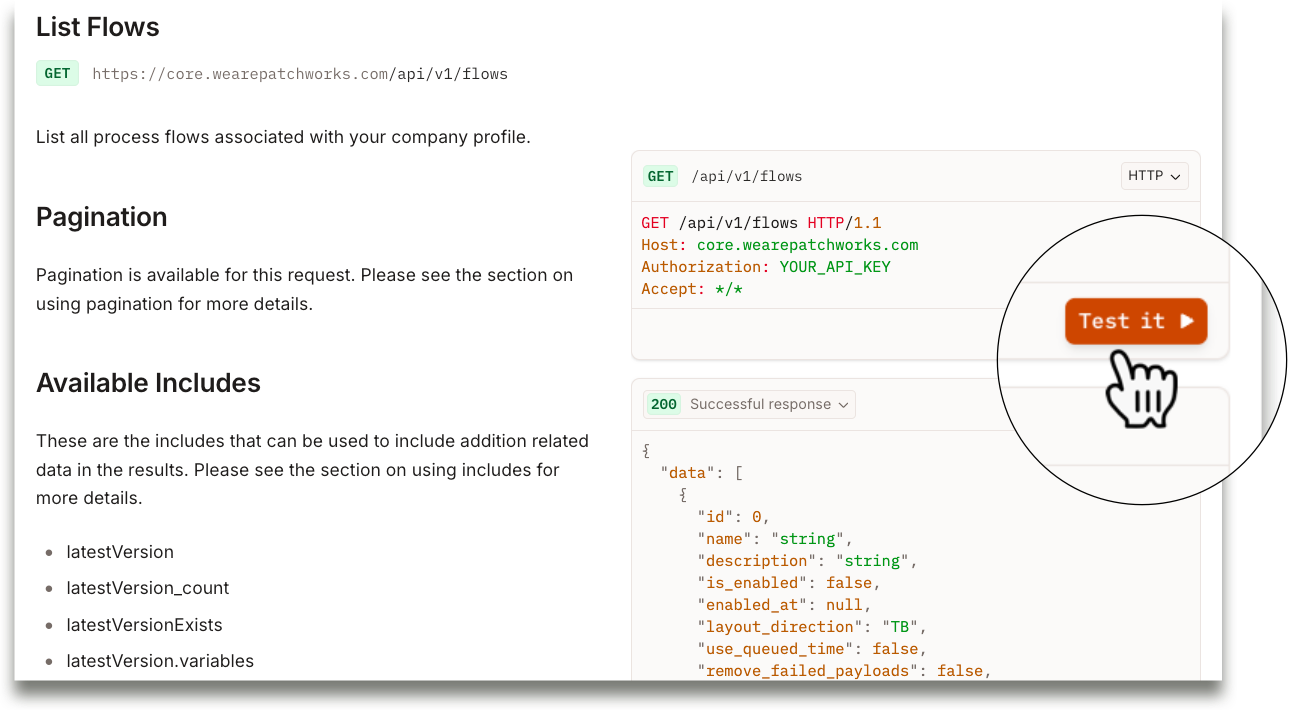The width and height of the screenshot is (1302, 710).
Task: Click the green GET badge under List Flows
Action: (57, 73)
